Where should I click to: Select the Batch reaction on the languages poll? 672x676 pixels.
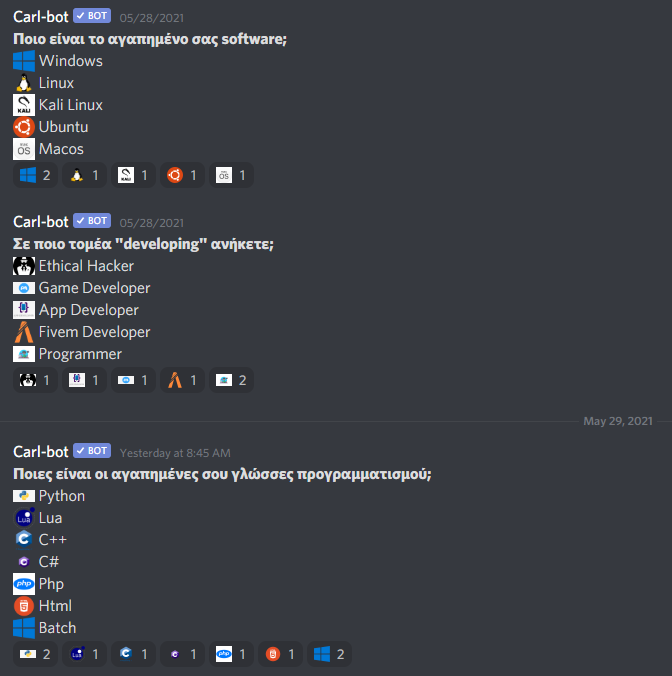click(x=329, y=654)
